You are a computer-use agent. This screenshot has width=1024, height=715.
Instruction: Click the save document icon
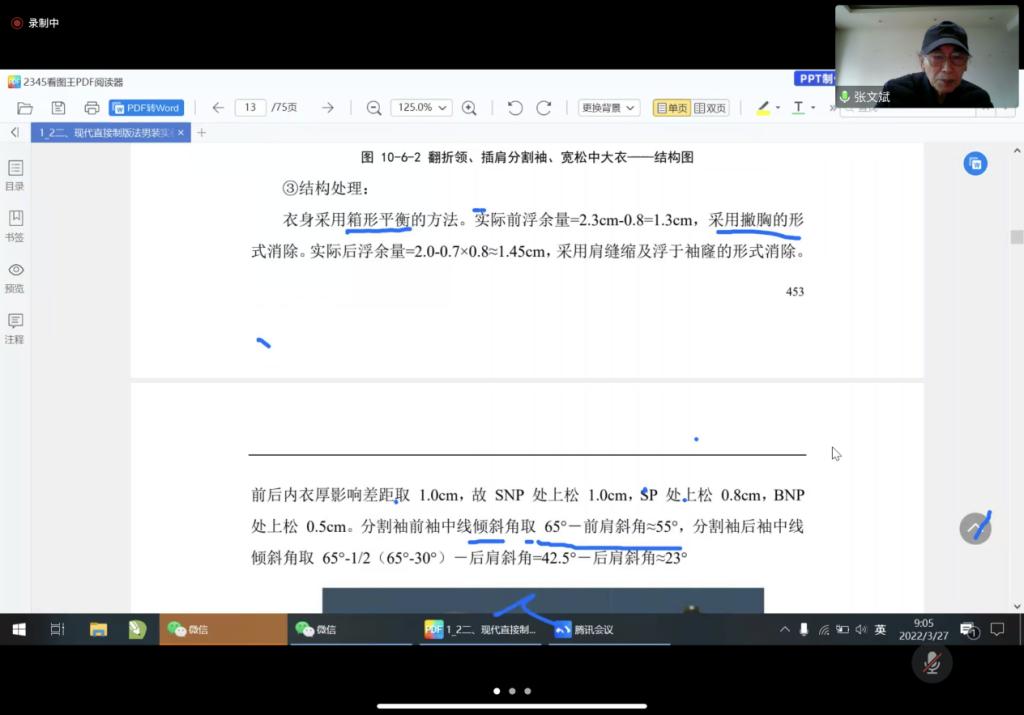click(x=58, y=108)
